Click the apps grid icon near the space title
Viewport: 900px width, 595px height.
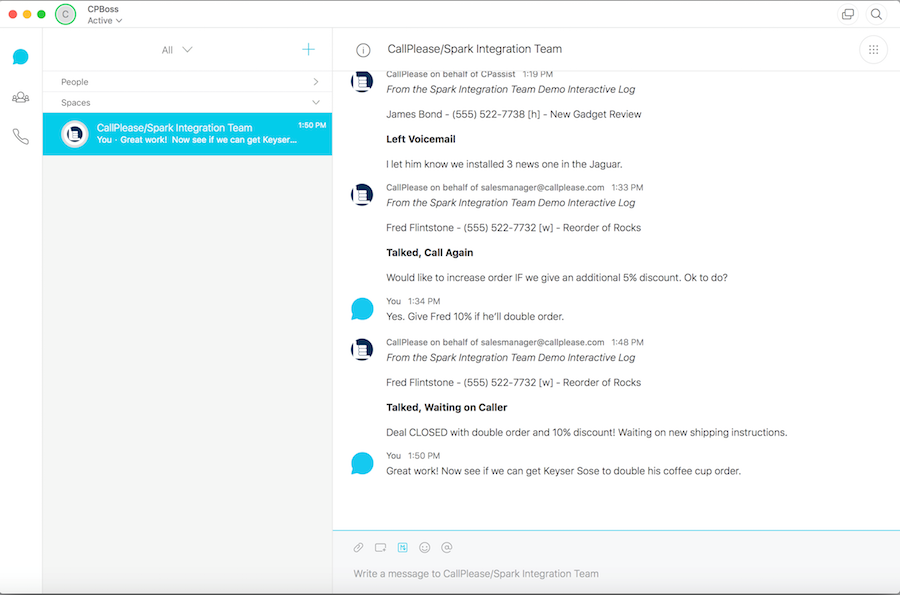coord(873,48)
